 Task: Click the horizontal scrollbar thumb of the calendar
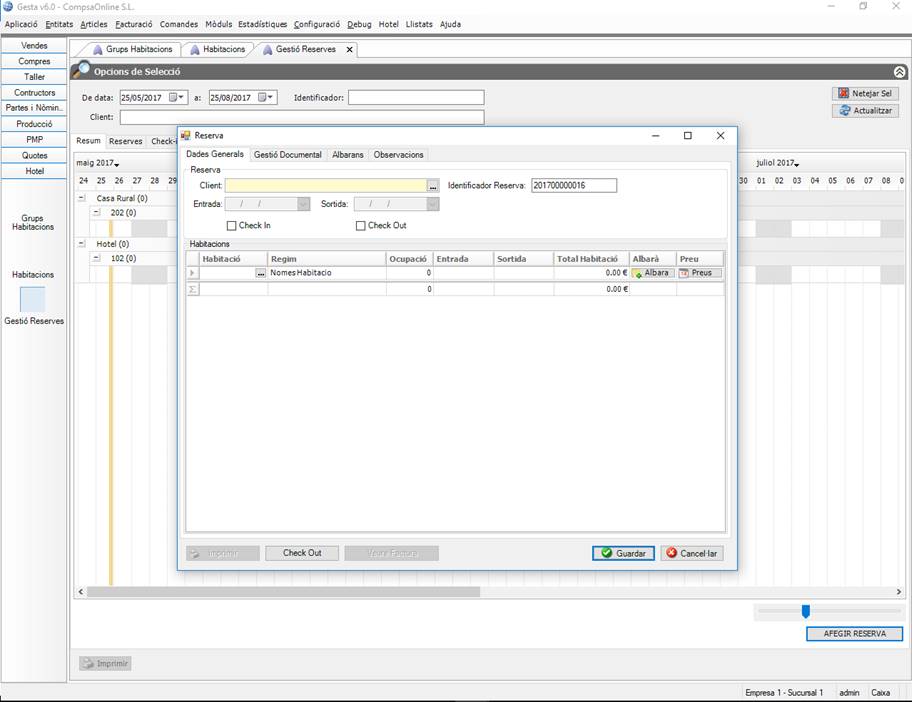click(x=283, y=592)
